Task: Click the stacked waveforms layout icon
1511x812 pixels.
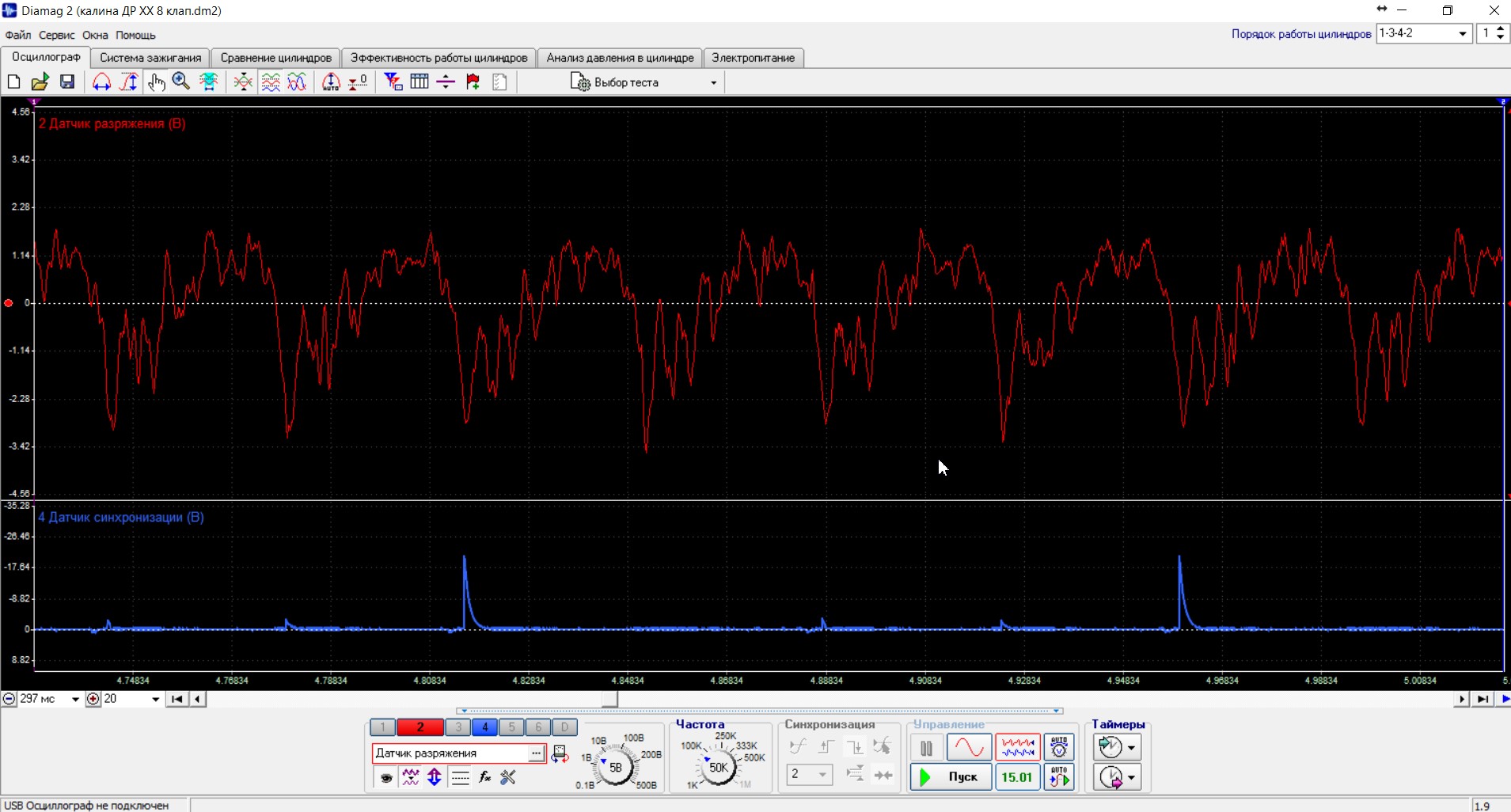Action: coord(271,82)
